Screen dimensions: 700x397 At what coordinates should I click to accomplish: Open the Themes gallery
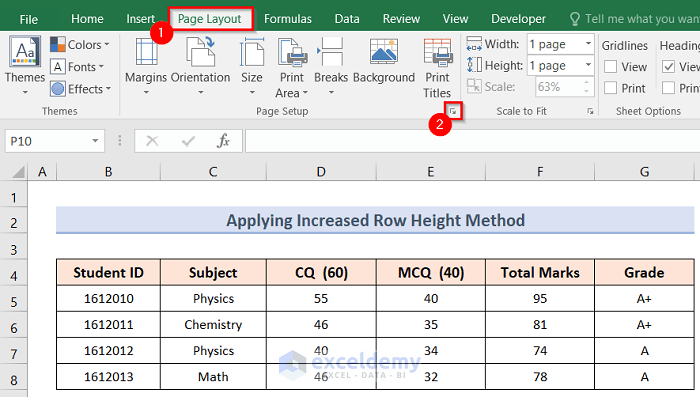click(25, 66)
